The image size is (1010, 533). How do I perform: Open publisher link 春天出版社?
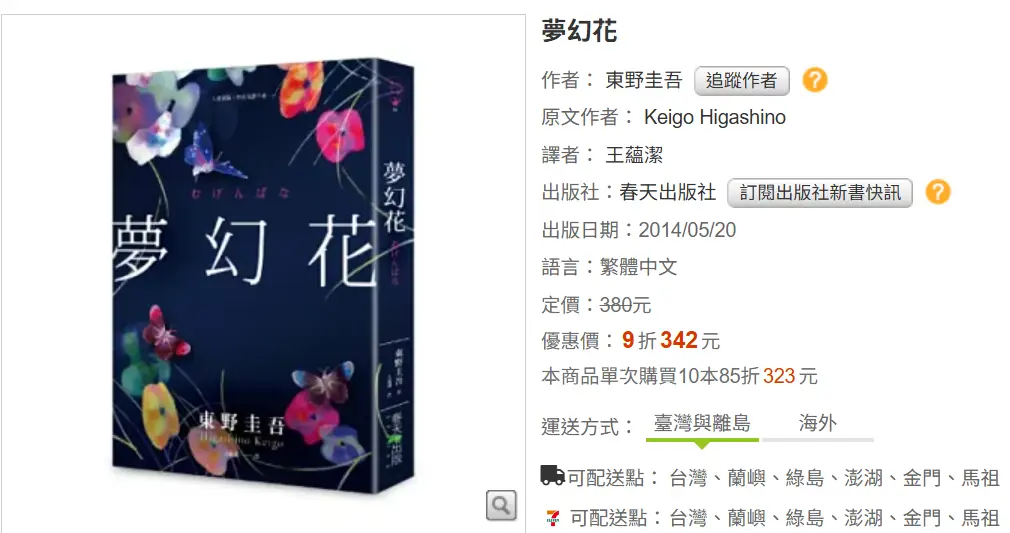click(x=667, y=192)
